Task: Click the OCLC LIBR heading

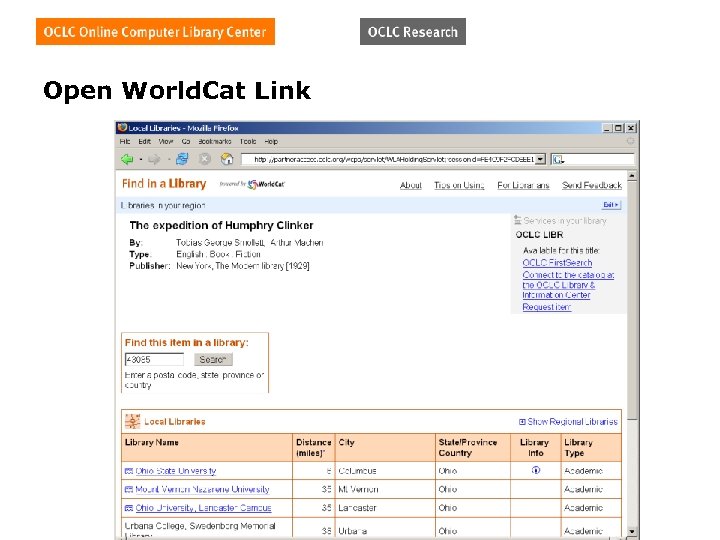Action: tap(539, 235)
